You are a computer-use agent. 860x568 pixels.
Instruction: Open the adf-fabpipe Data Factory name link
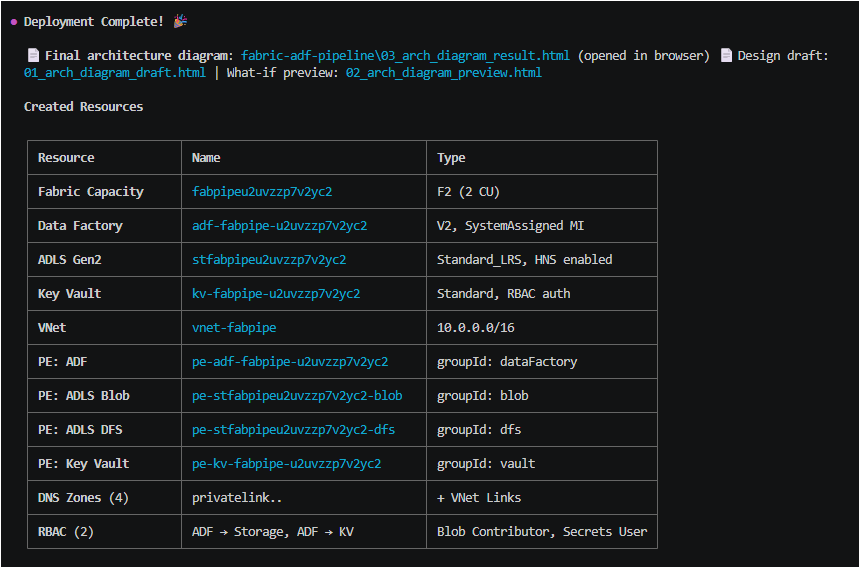point(279,226)
